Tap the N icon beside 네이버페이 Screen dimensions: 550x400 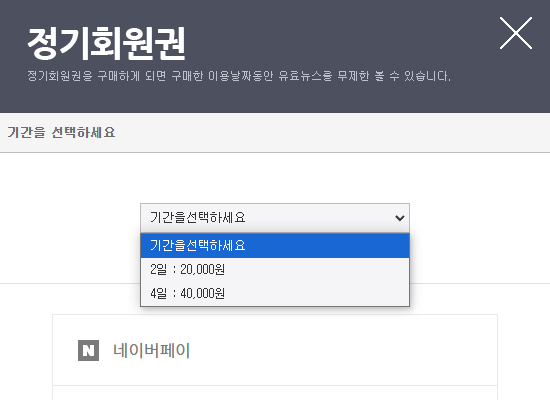point(88,350)
